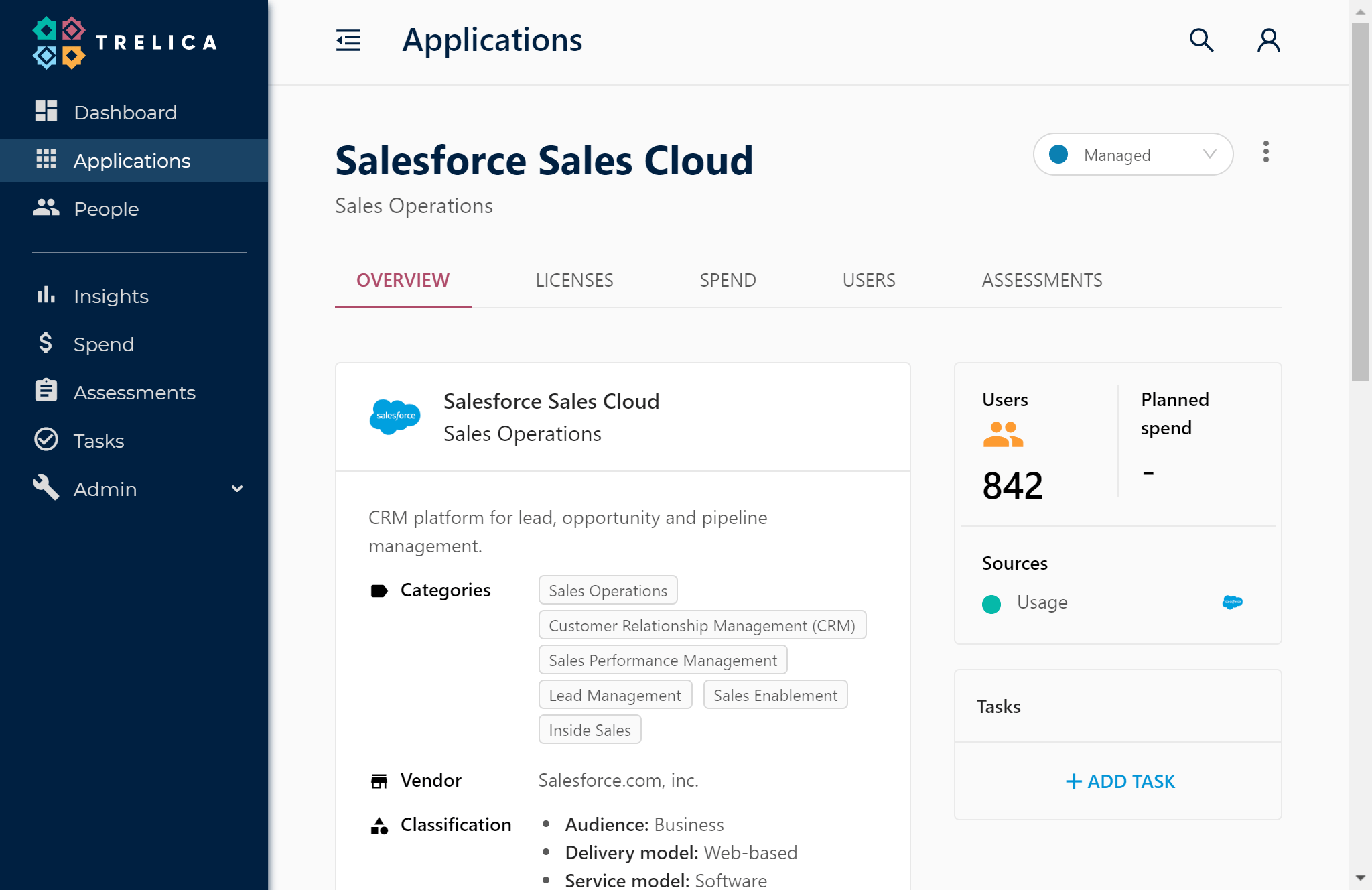The image size is (1372, 890).
Task: Click the scrollbar down arrow
Action: (1361, 877)
